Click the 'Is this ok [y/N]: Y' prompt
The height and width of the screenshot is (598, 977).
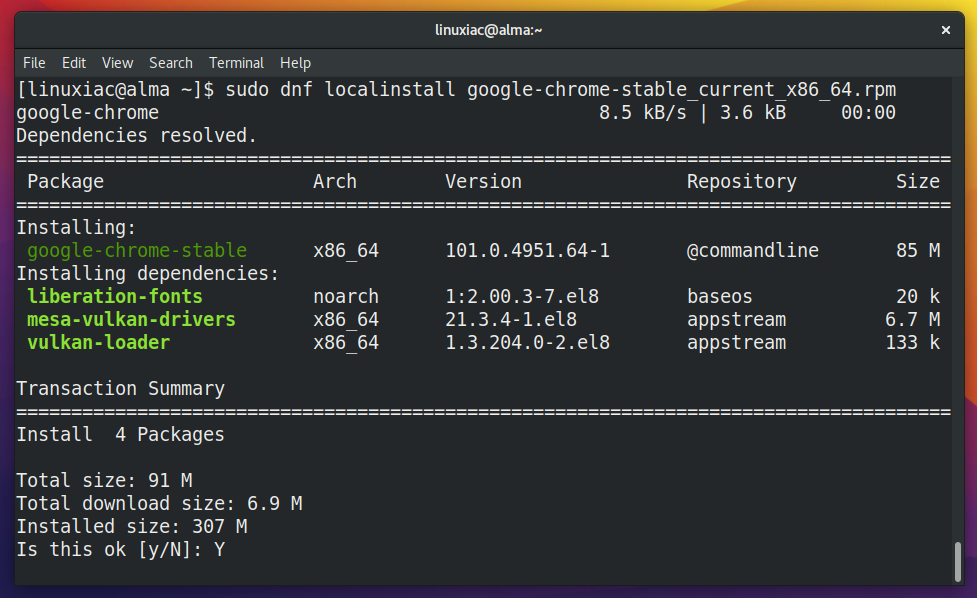click(120, 550)
